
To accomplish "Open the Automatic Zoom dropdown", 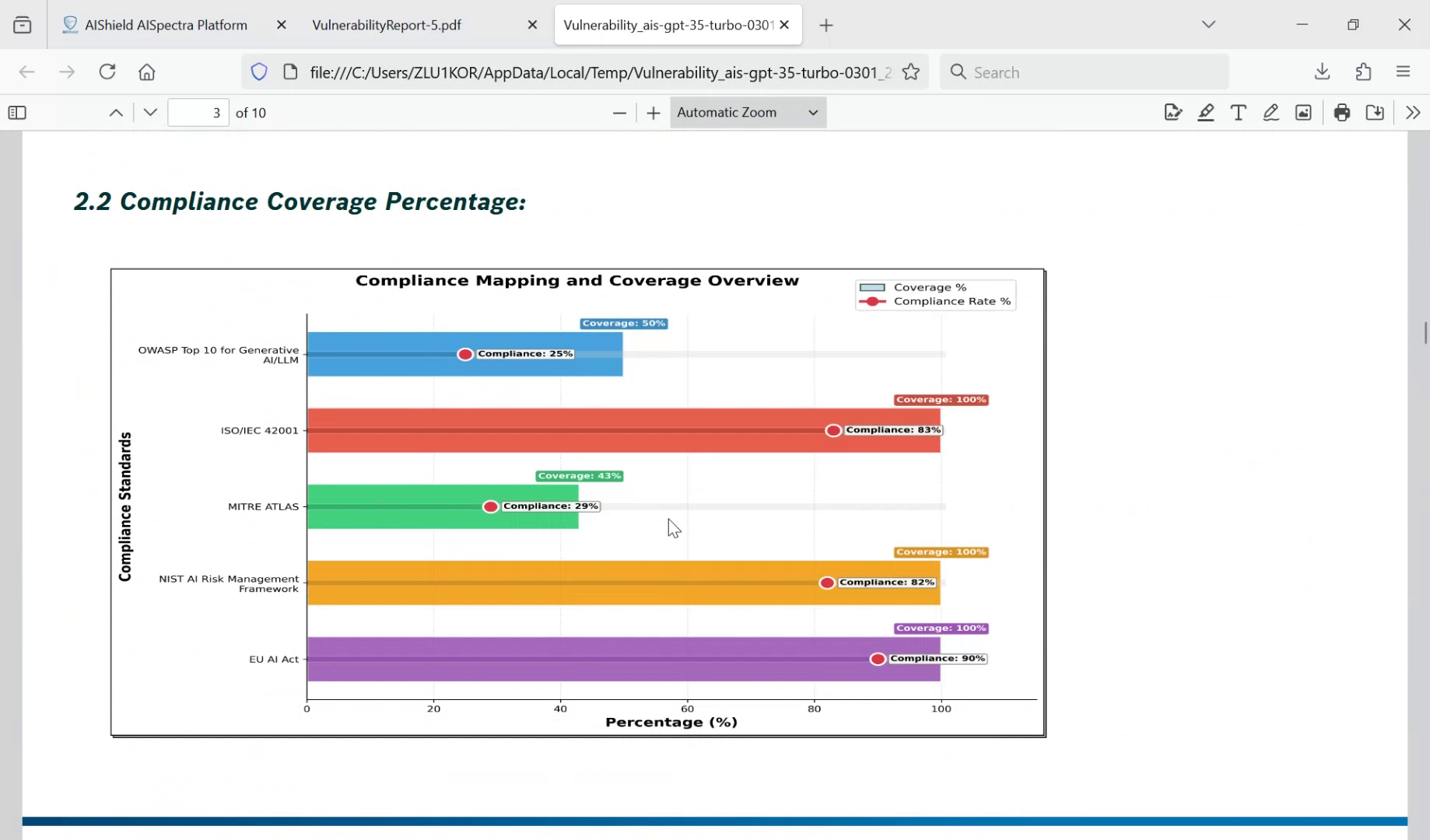I will tap(747, 113).
